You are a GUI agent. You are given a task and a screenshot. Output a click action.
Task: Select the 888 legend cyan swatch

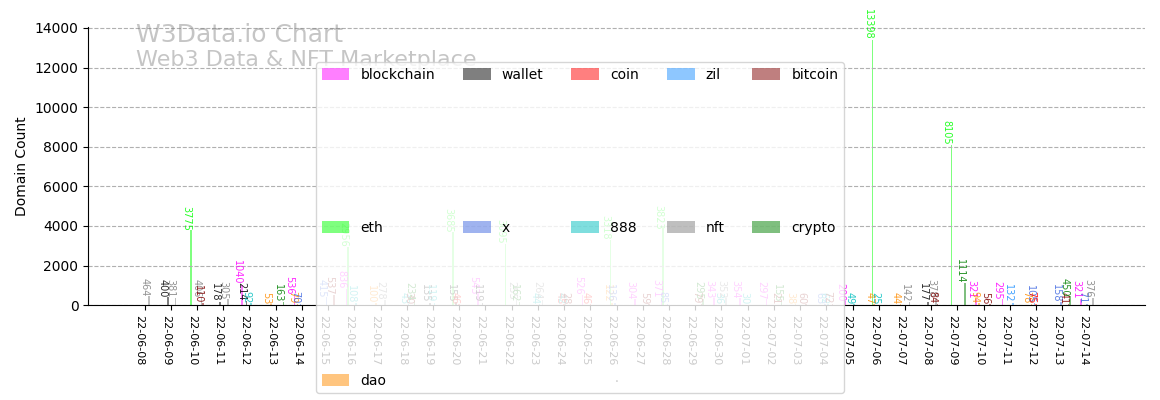click(x=585, y=227)
